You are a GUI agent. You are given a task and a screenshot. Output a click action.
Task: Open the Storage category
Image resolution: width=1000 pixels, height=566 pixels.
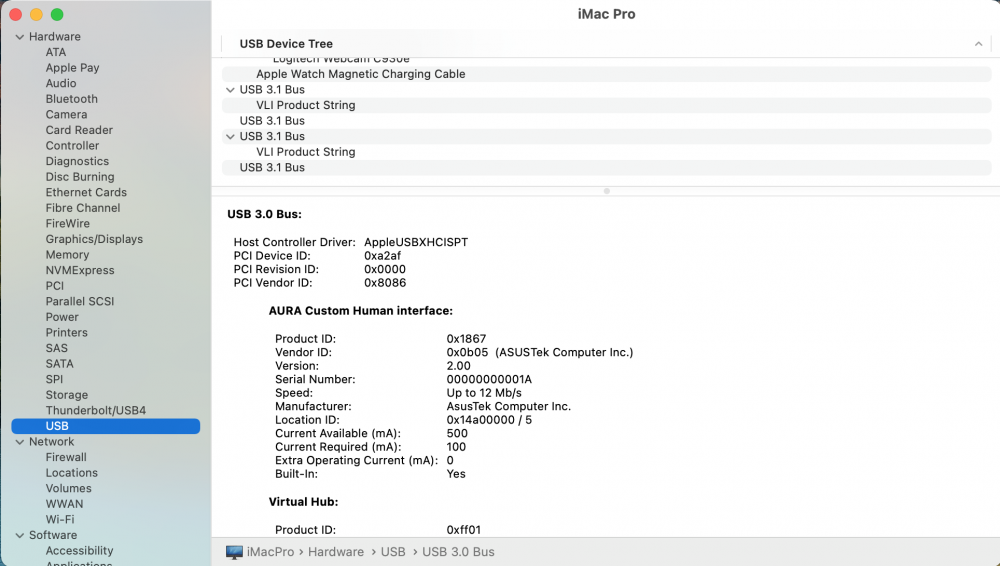coord(66,395)
